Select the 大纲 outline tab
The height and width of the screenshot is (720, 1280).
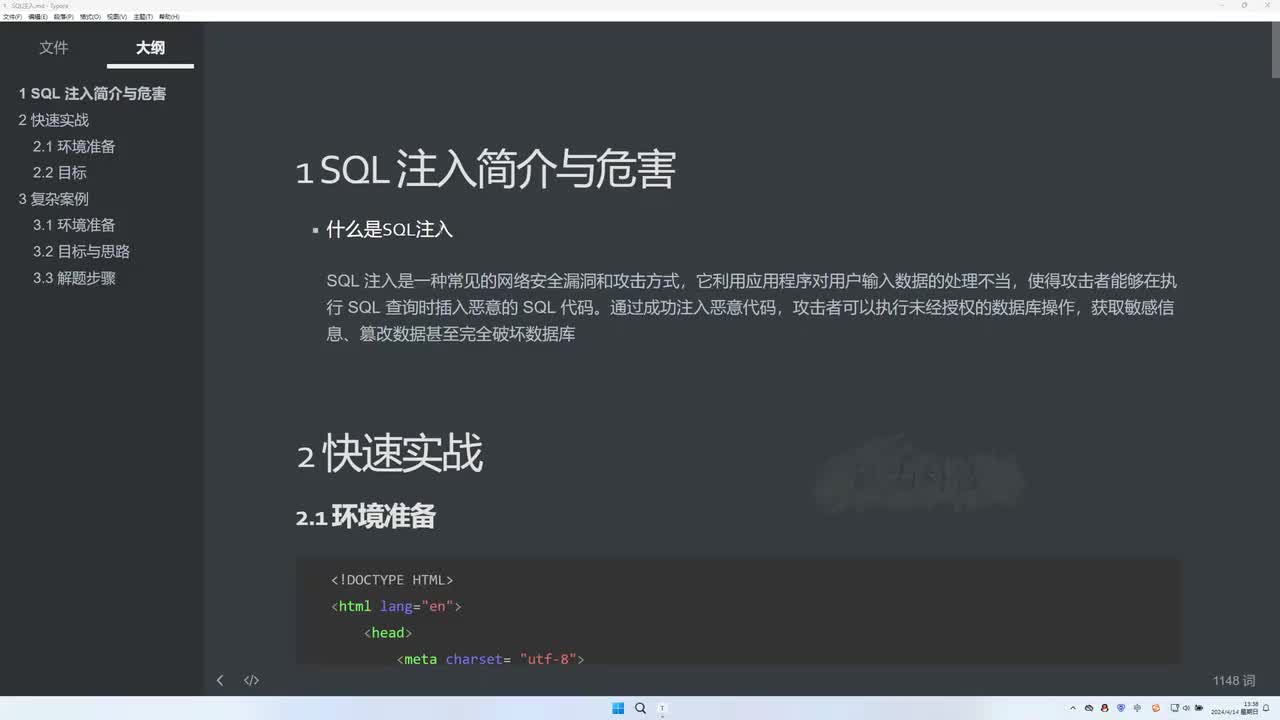[150, 47]
